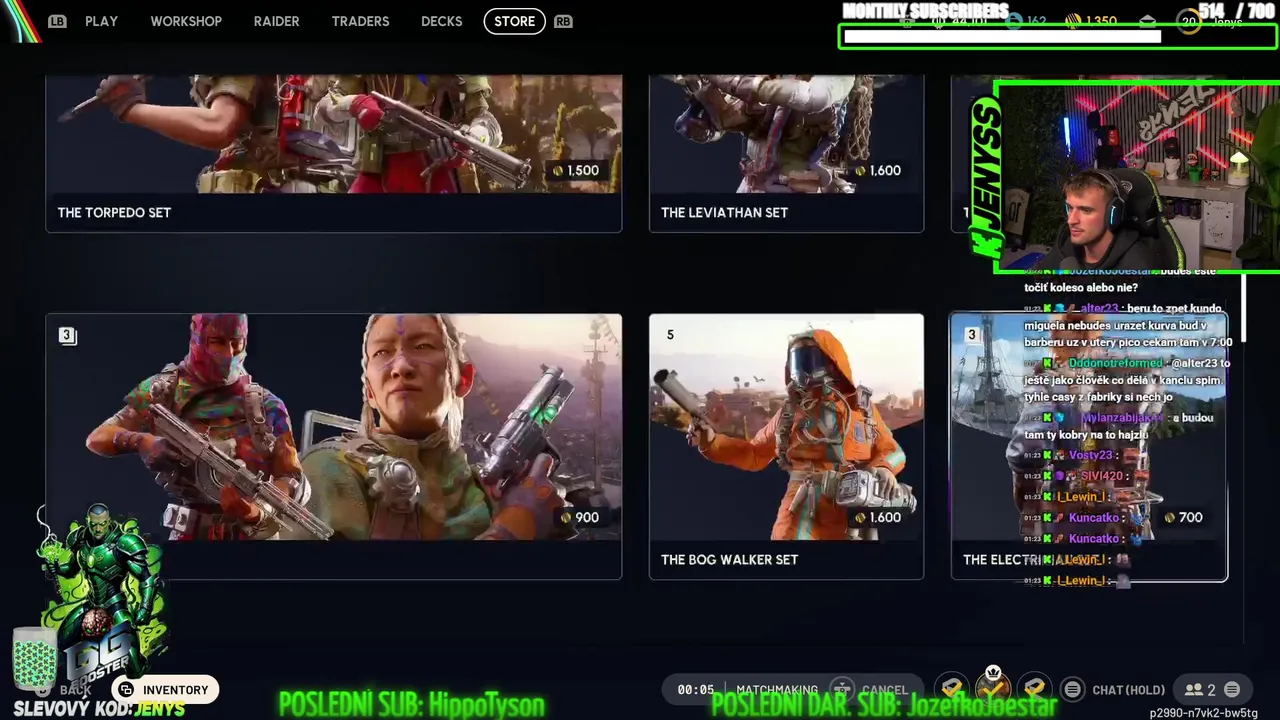
Task: Click the 1,500 price on Torpedo Set
Action: (575, 170)
